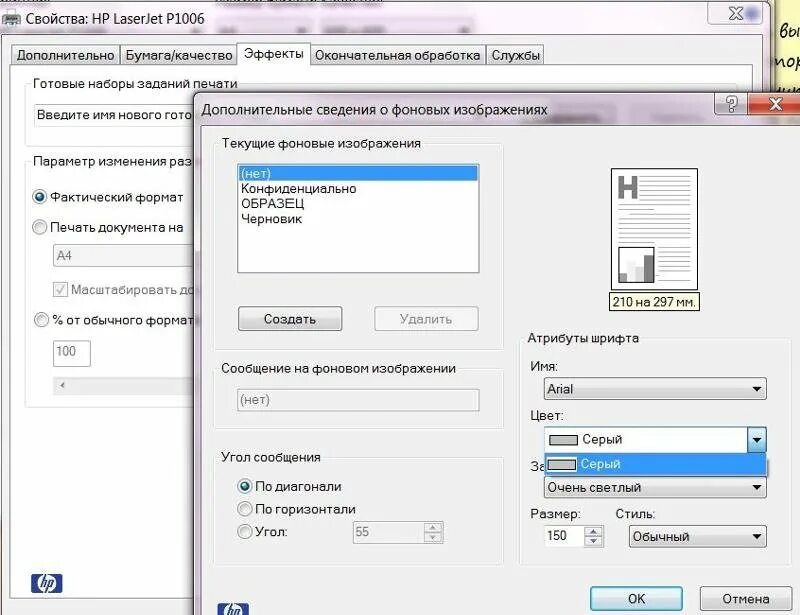Screen dimensions: 800x615
Task: Click the percent slider left arrow
Action: pos(62,385)
